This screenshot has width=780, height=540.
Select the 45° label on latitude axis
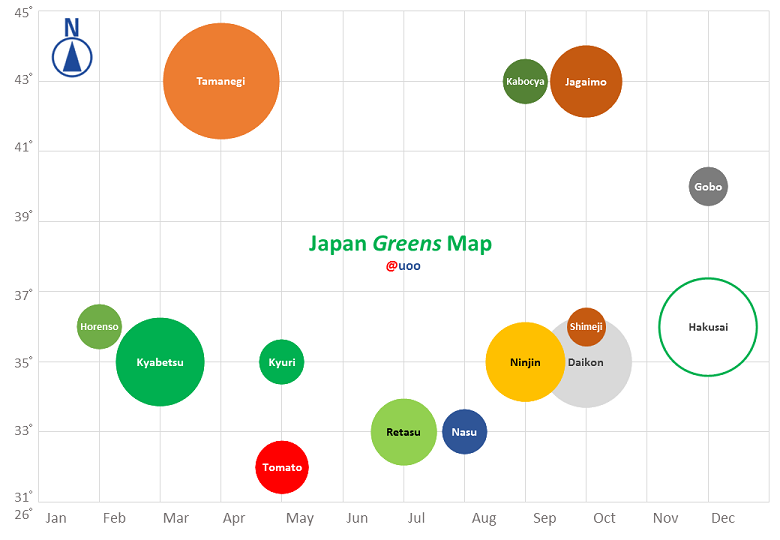click(x=23, y=13)
